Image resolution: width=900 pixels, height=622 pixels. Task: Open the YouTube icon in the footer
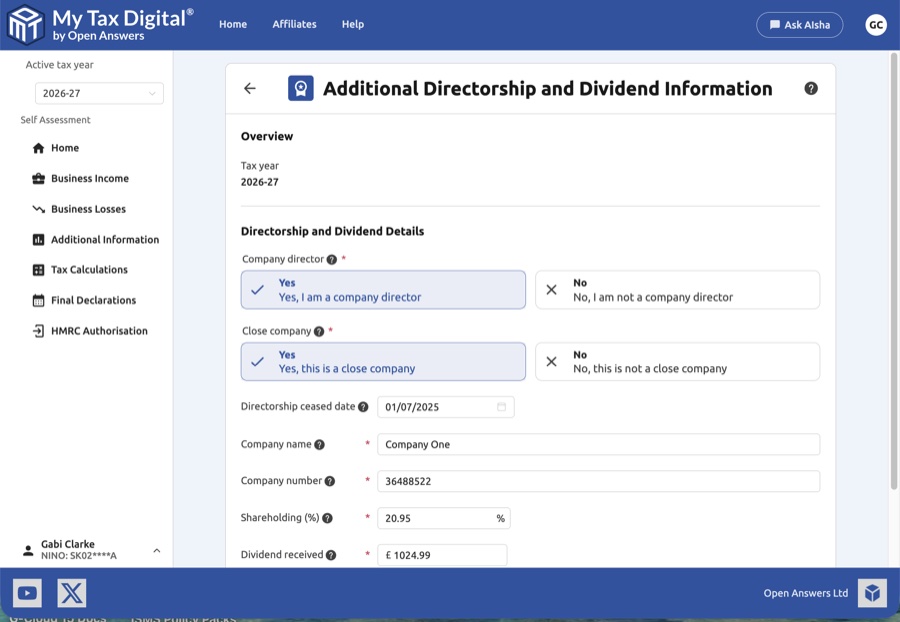coord(27,593)
